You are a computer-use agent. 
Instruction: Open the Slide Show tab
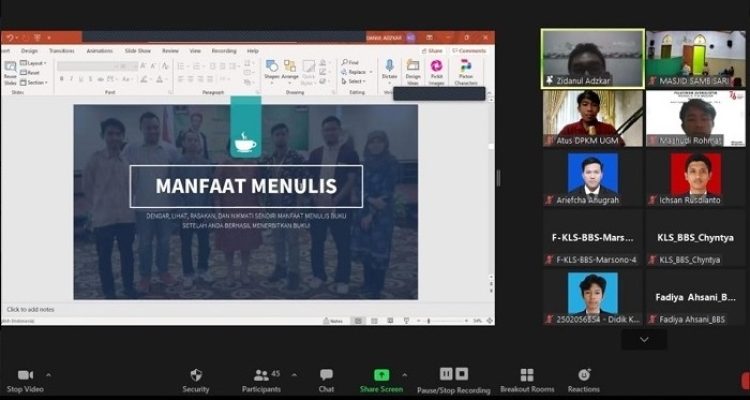click(138, 51)
